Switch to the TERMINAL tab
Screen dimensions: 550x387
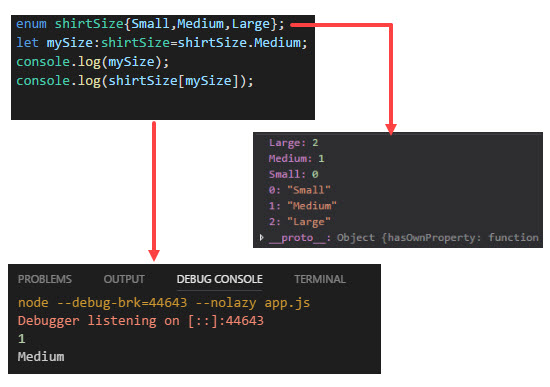tap(320, 279)
